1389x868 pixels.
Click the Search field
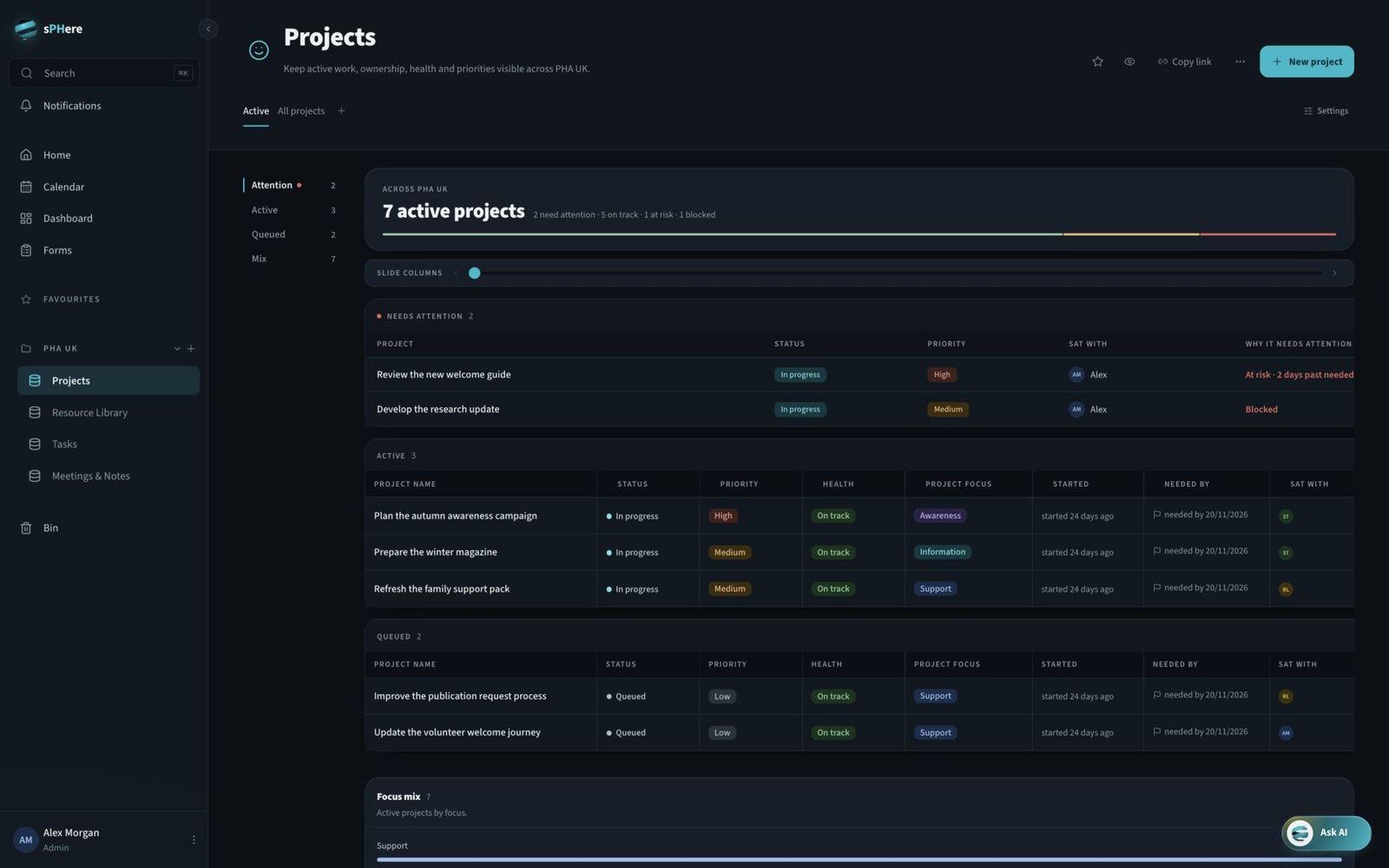(104, 73)
